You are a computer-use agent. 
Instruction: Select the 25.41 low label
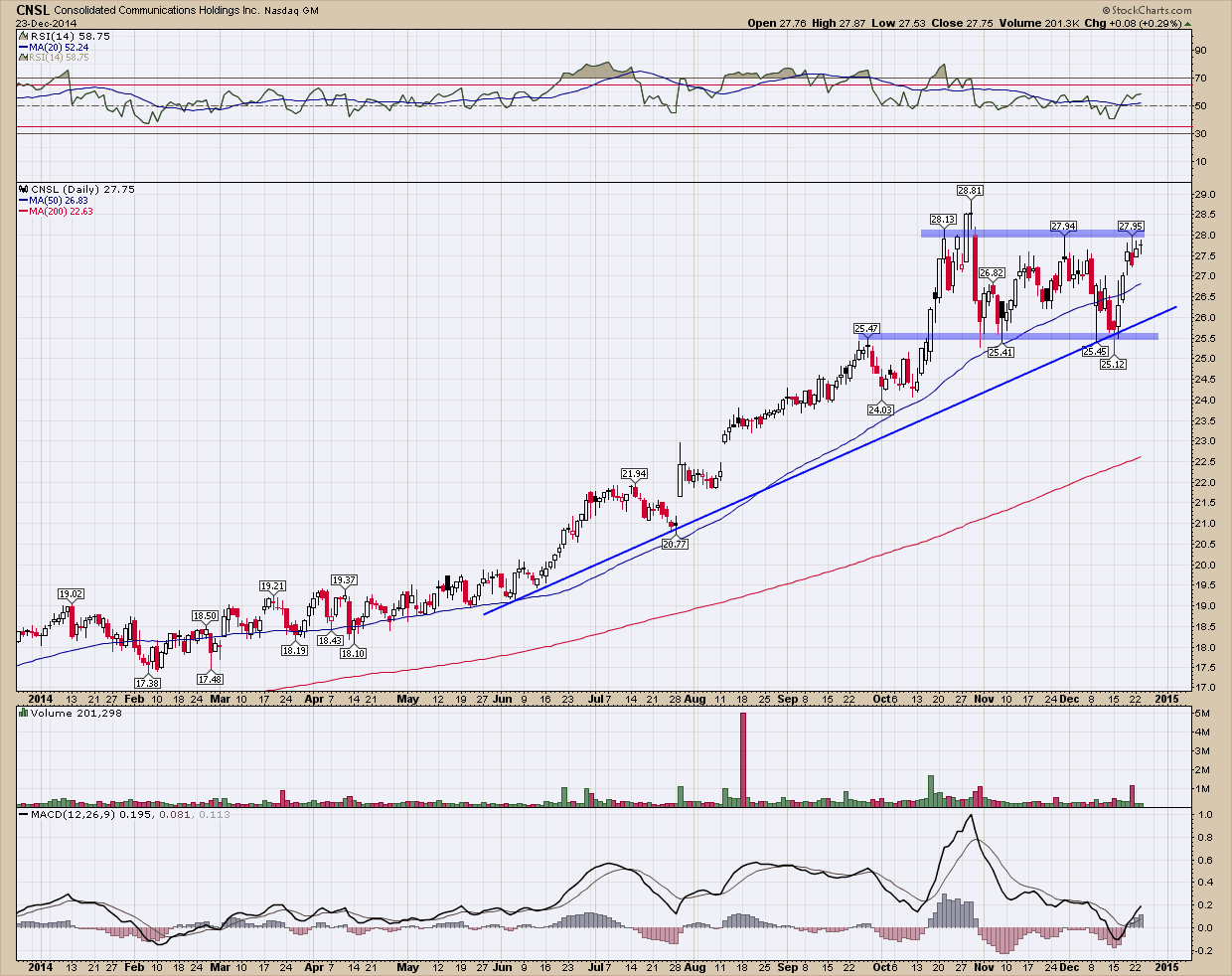(1001, 353)
